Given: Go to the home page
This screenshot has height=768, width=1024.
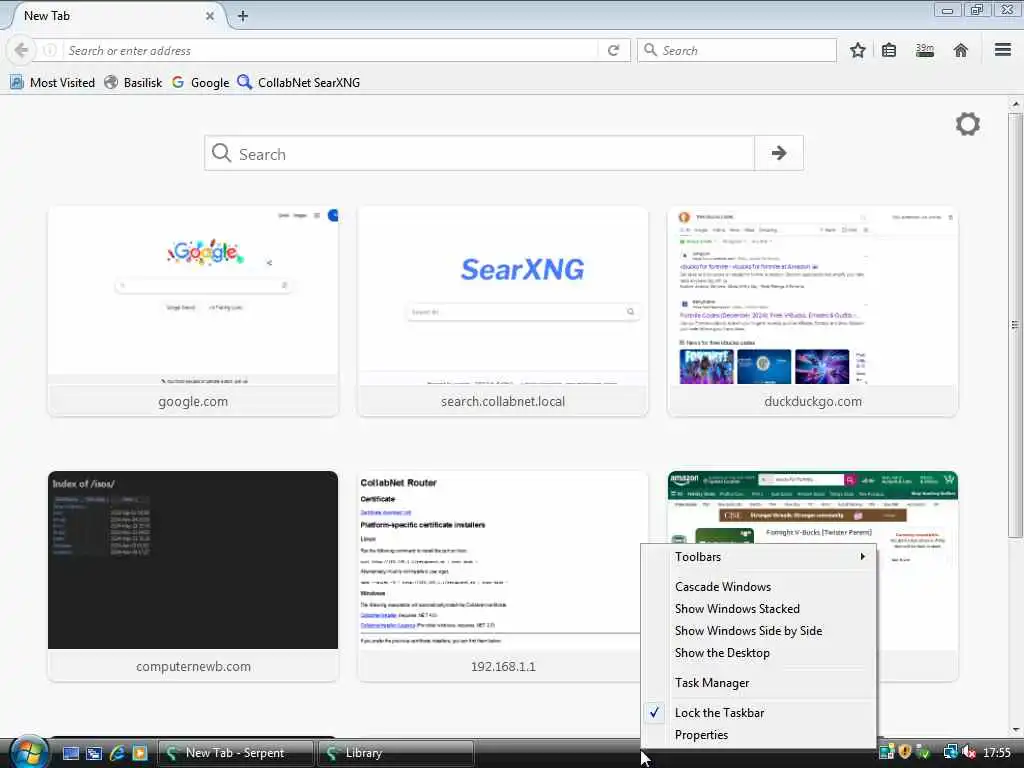Looking at the screenshot, I should [960, 50].
